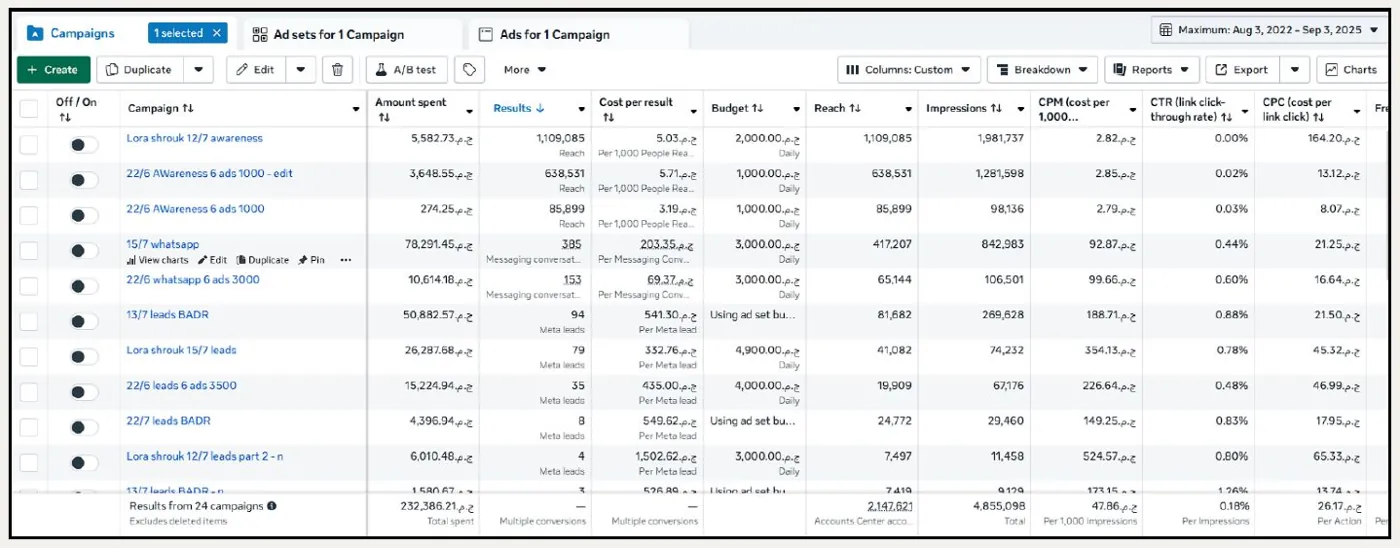Image resolution: width=1400 pixels, height=548 pixels.
Task: Open the 22/7 leads BADR campaign link
Action: pyautogui.click(x=168, y=421)
